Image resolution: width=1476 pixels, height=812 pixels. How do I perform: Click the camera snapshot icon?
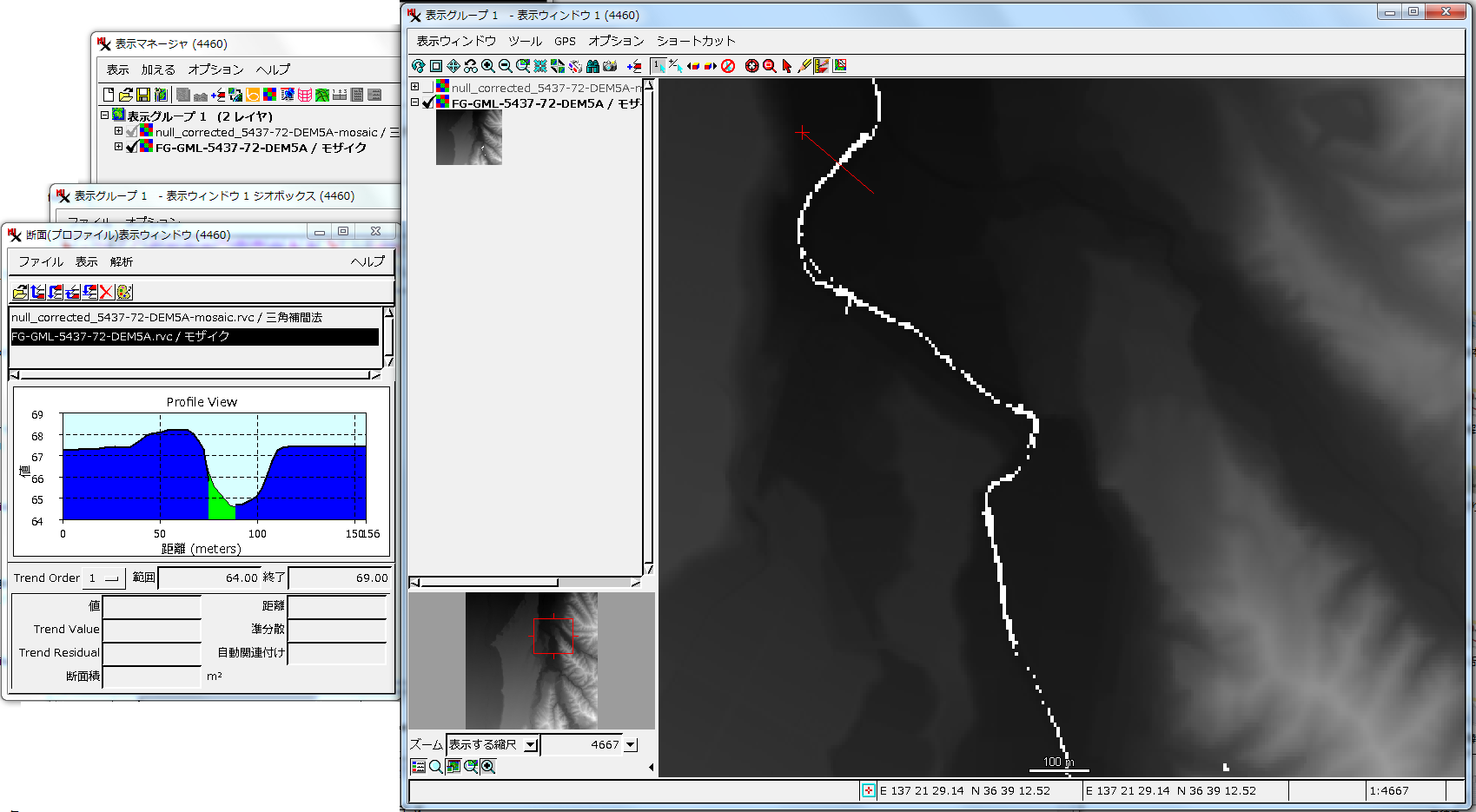pyautogui.click(x=610, y=66)
